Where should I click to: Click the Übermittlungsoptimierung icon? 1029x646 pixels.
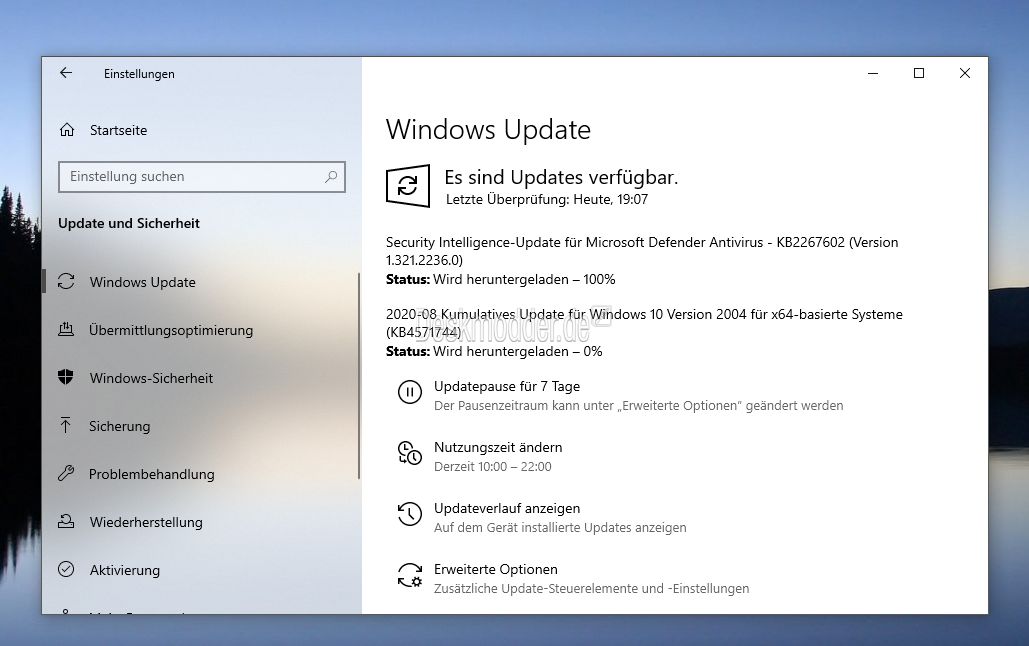point(66,330)
